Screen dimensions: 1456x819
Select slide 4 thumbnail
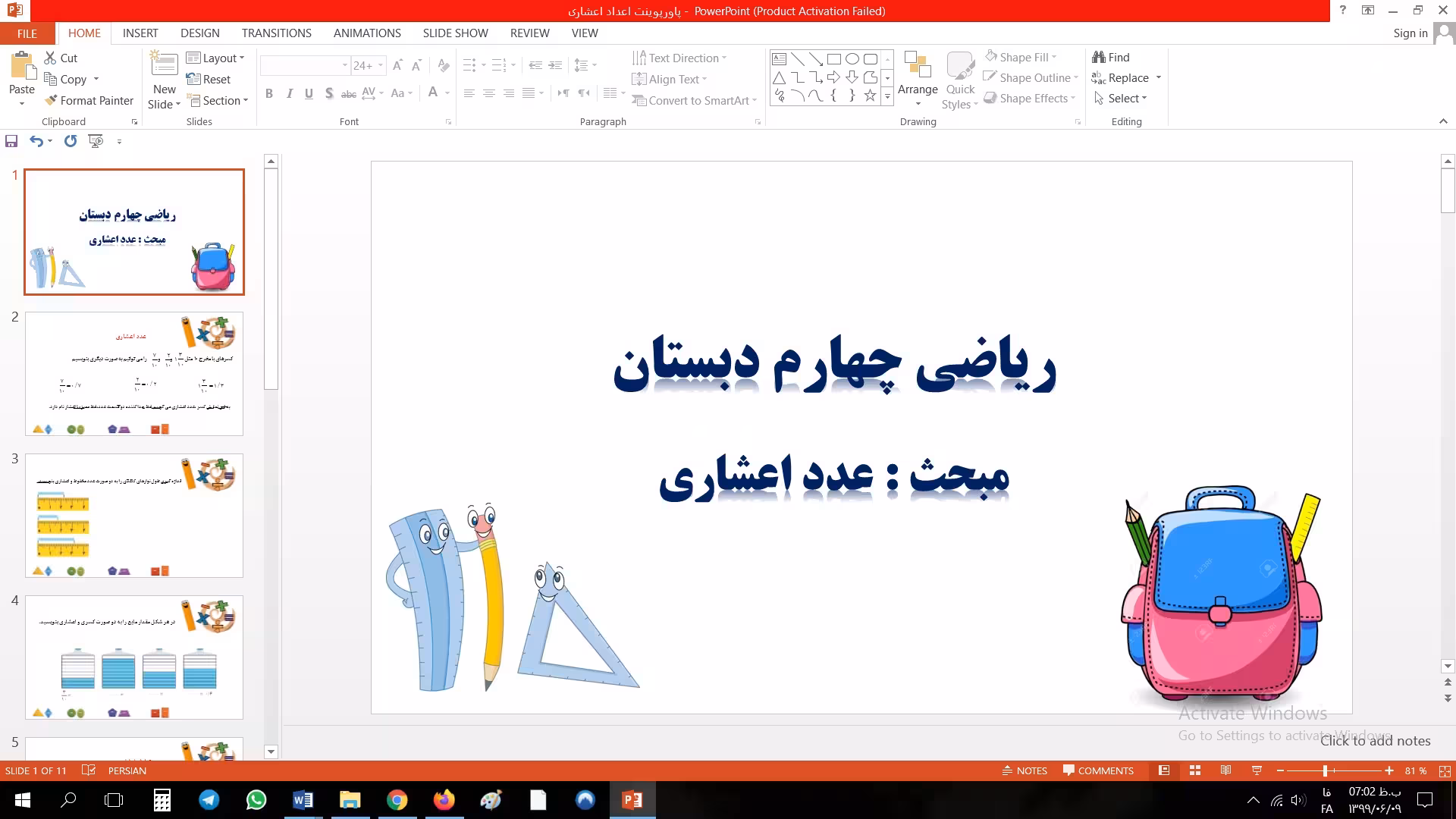[x=134, y=657]
